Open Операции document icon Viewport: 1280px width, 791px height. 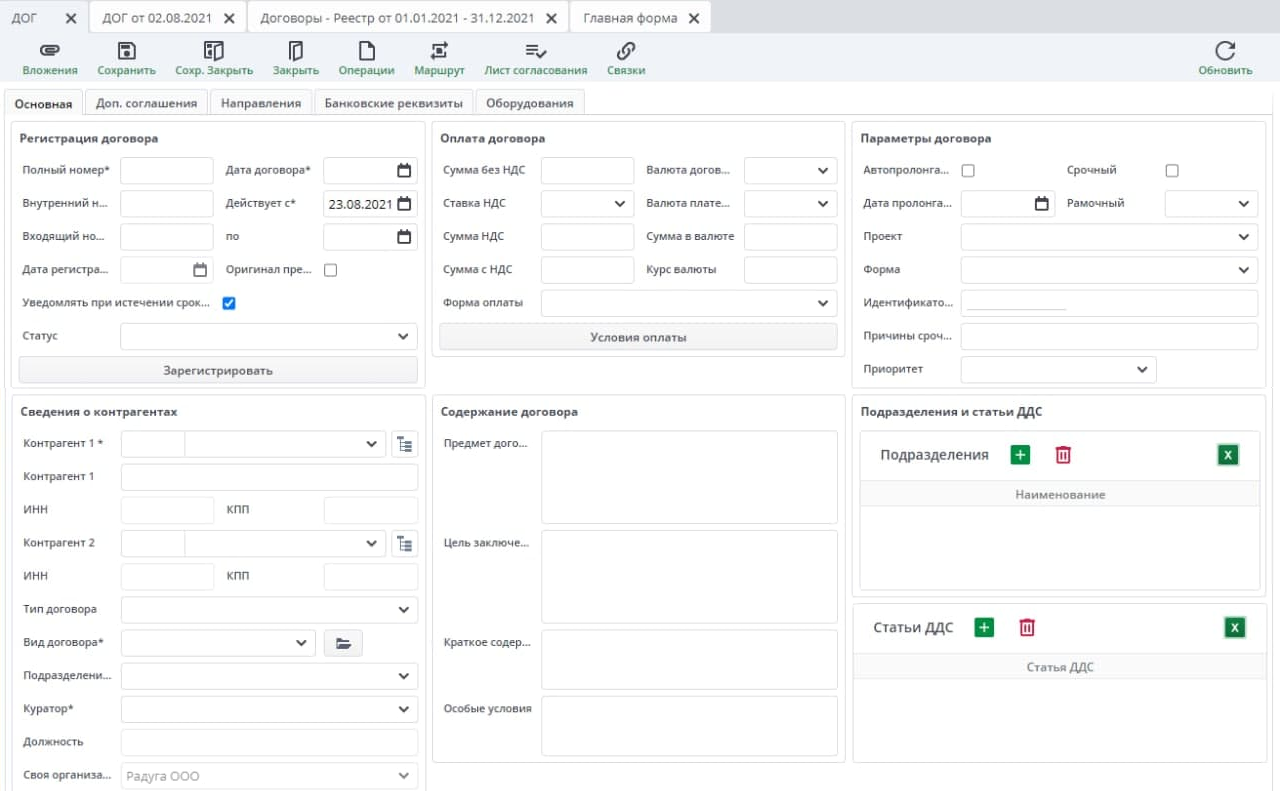click(366, 51)
